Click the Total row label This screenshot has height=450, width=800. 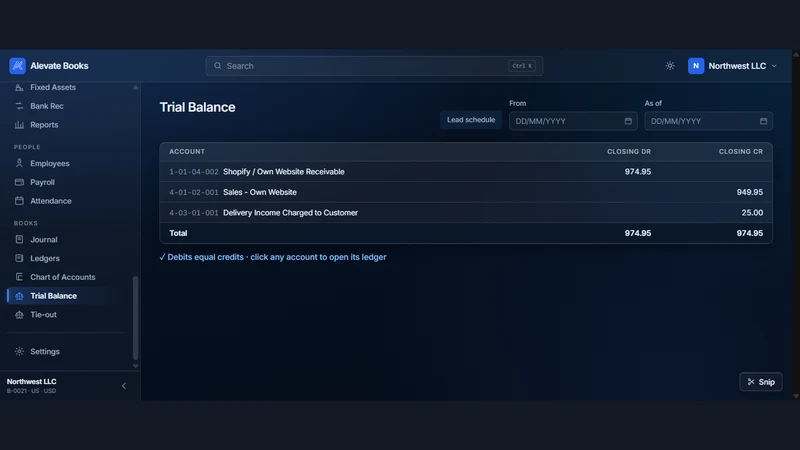(x=178, y=233)
